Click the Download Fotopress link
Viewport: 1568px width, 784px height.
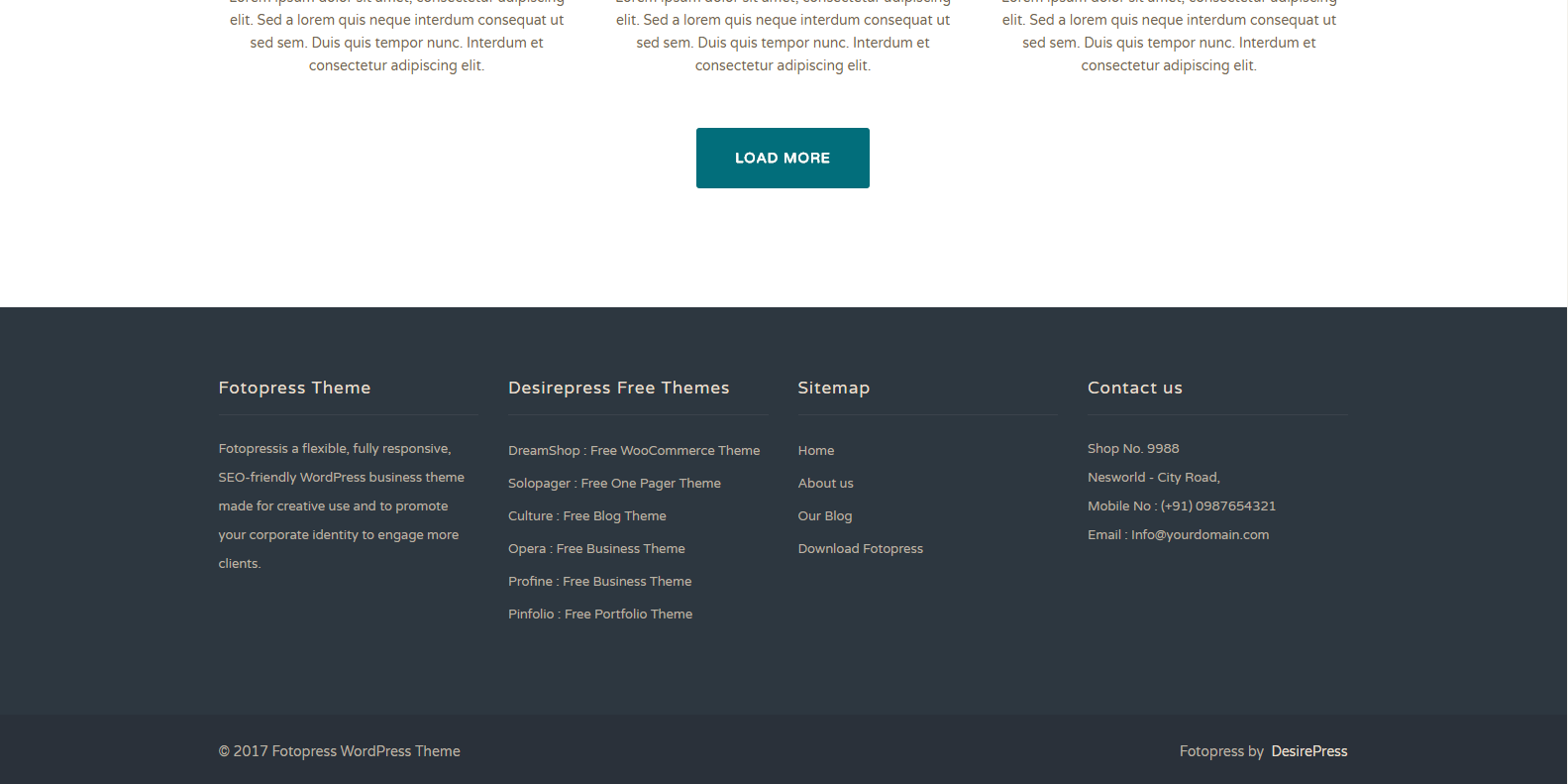[860, 548]
